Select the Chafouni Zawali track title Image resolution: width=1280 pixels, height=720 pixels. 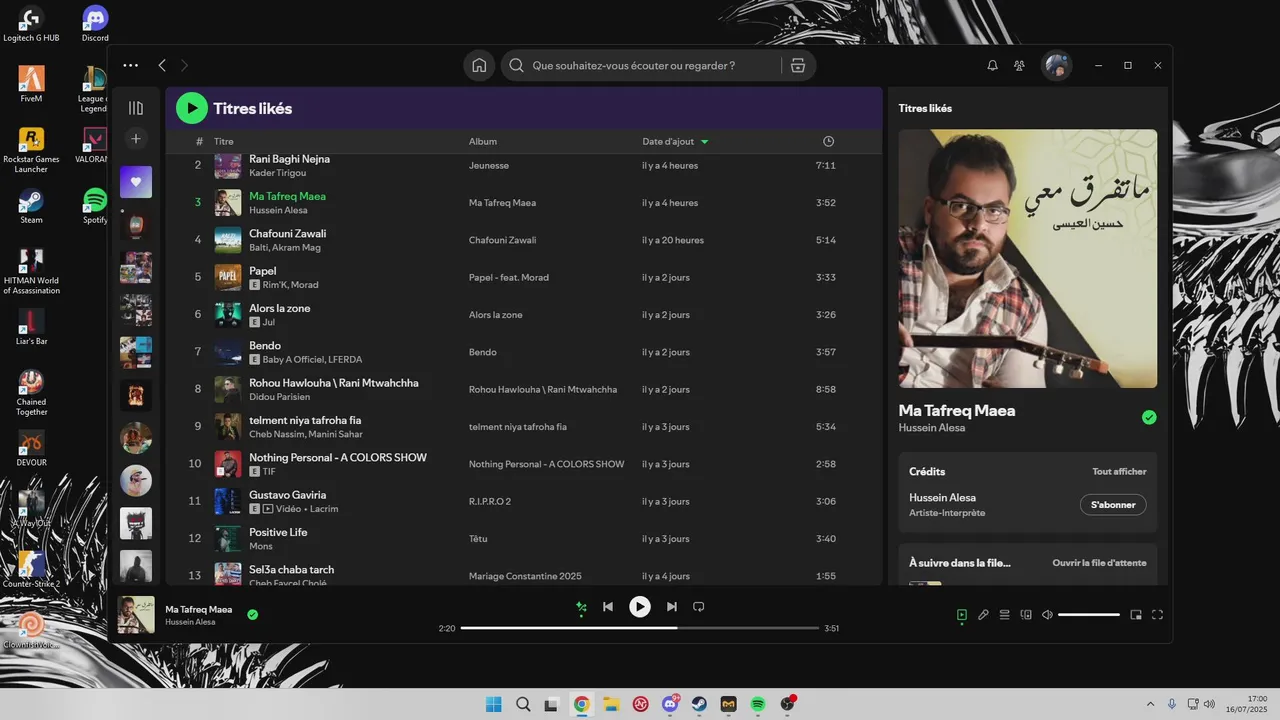click(x=288, y=234)
